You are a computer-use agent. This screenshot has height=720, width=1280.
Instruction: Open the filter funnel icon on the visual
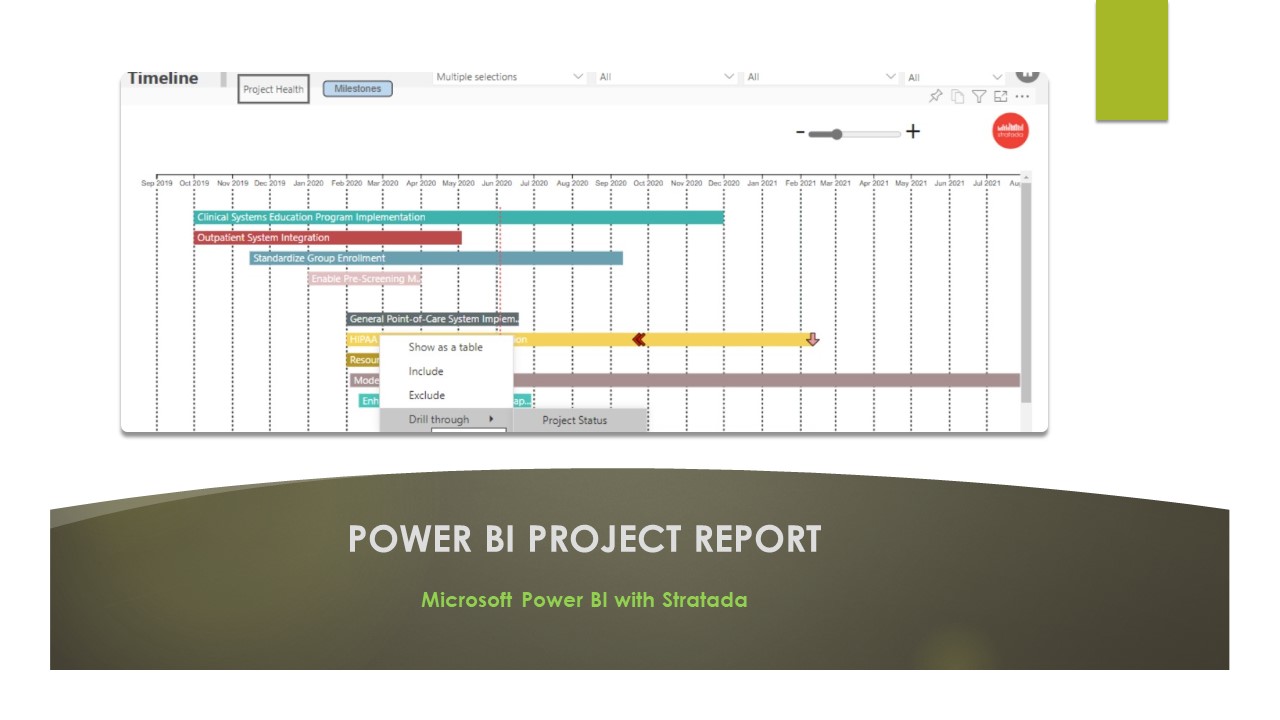click(979, 96)
